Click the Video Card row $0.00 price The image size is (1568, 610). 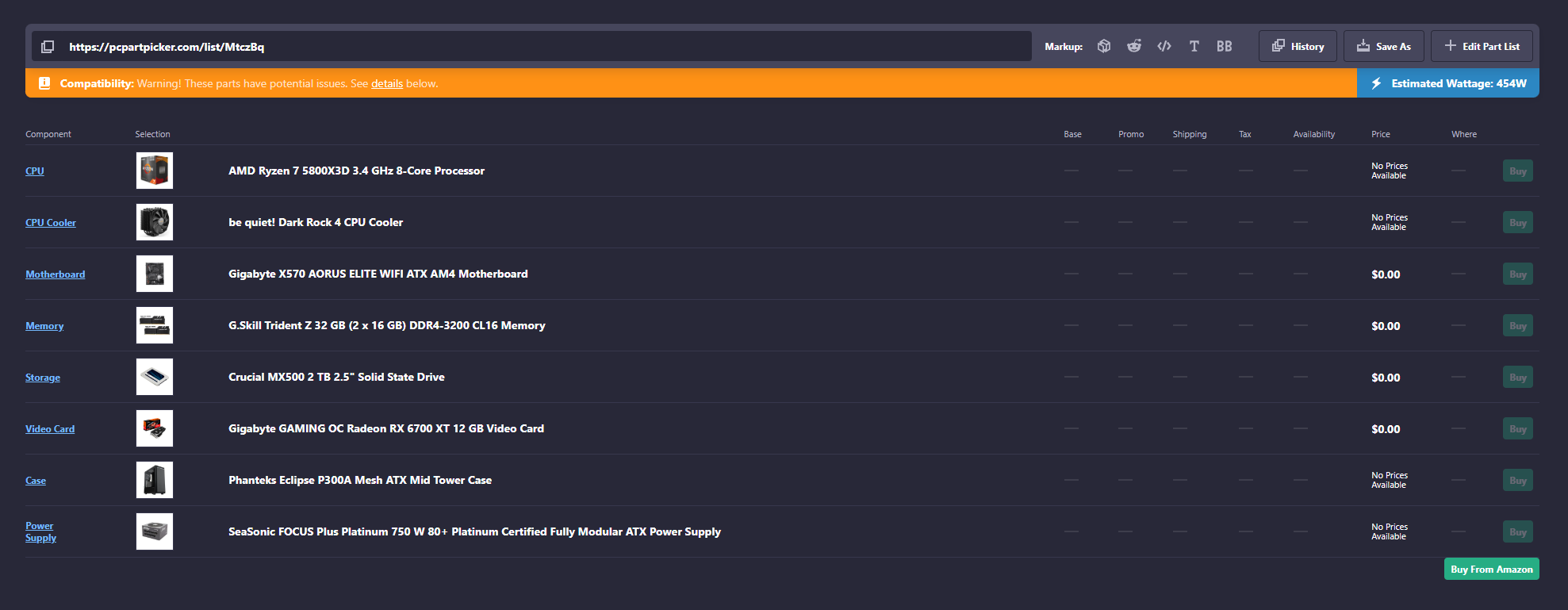[1386, 429]
